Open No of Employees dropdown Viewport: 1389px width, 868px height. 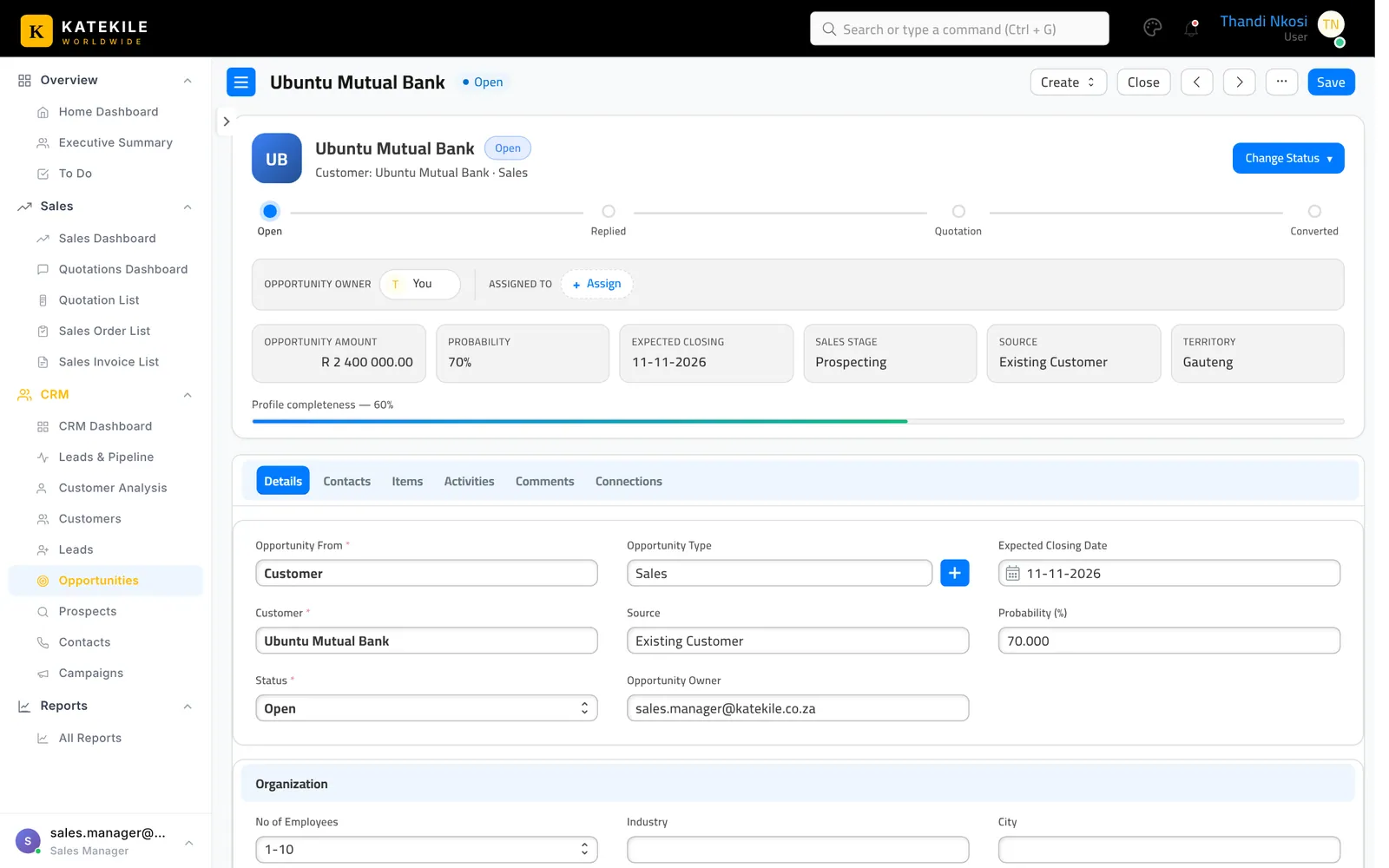point(426,850)
